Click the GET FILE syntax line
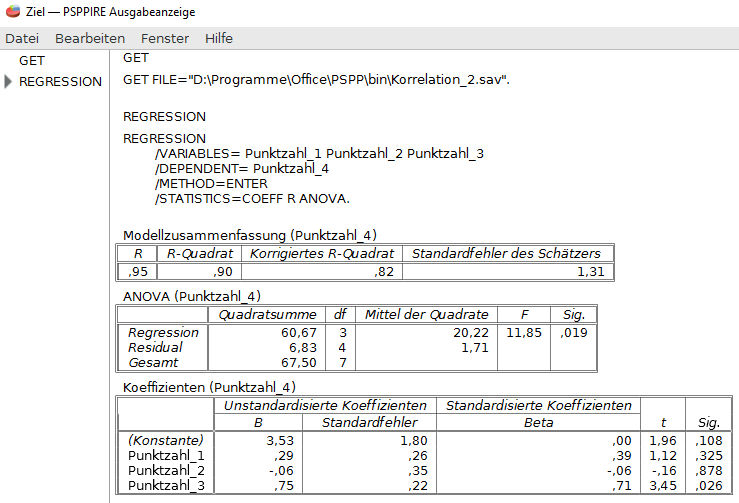This screenshot has width=739, height=503. 316,79
